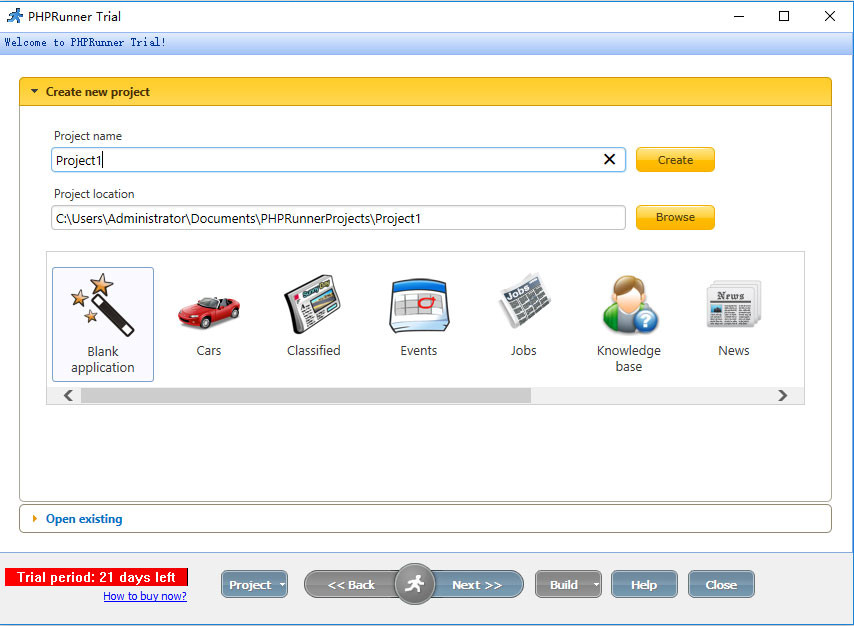854x626 pixels.
Task: Select the Knowledge base template
Action: click(628, 306)
